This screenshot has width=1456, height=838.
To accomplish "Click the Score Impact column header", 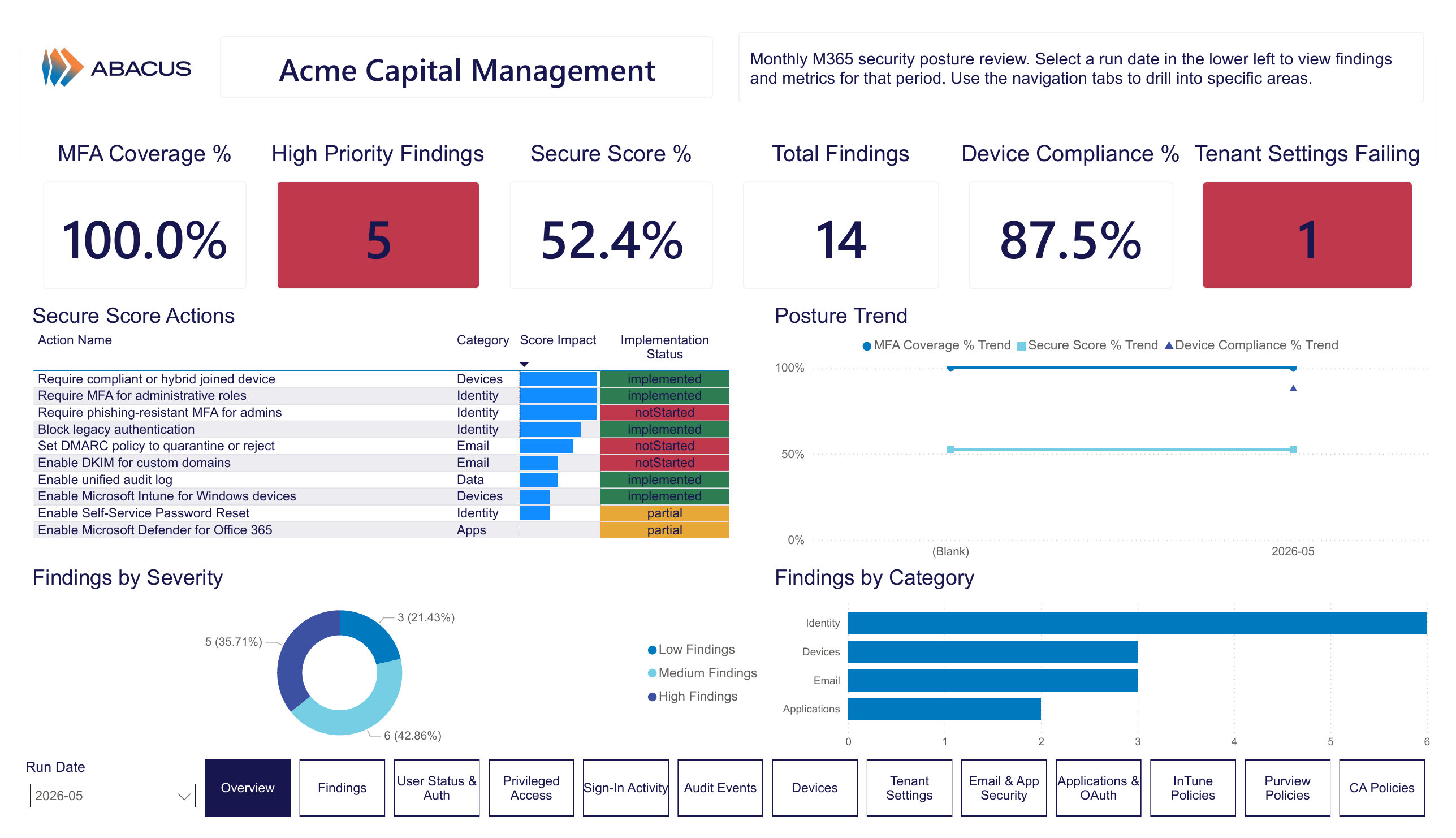I will click(x=557, y=340).
